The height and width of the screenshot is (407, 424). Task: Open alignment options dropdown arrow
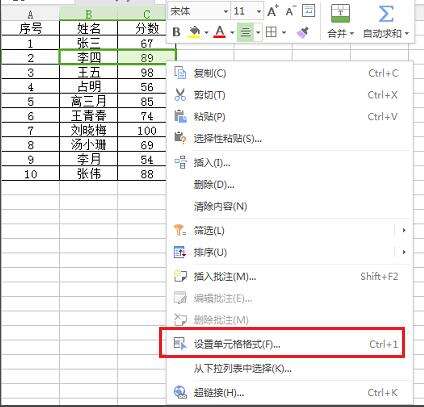(x=258, y=33)
